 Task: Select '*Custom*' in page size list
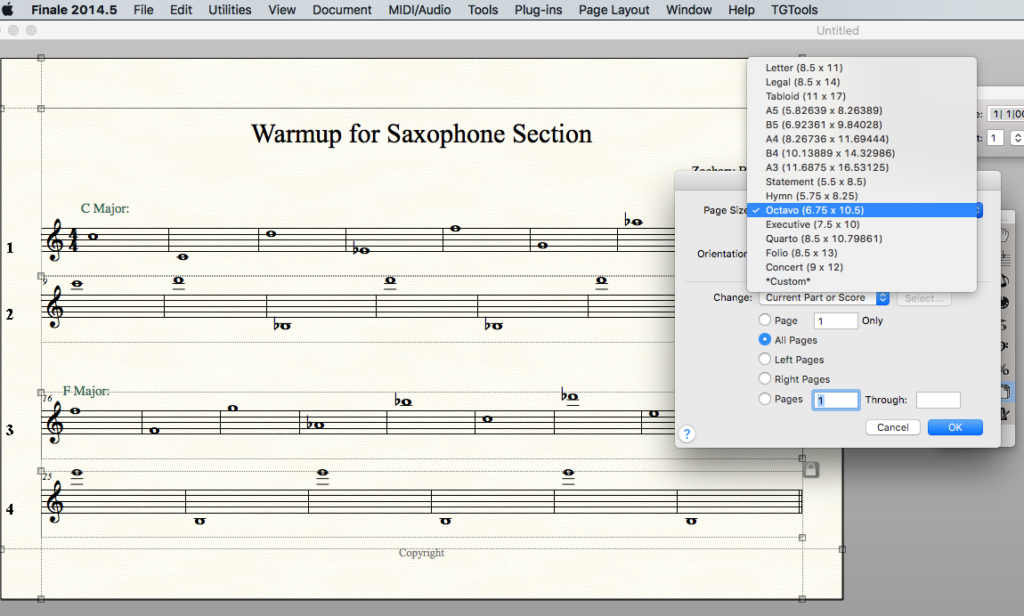click(787, 282)
